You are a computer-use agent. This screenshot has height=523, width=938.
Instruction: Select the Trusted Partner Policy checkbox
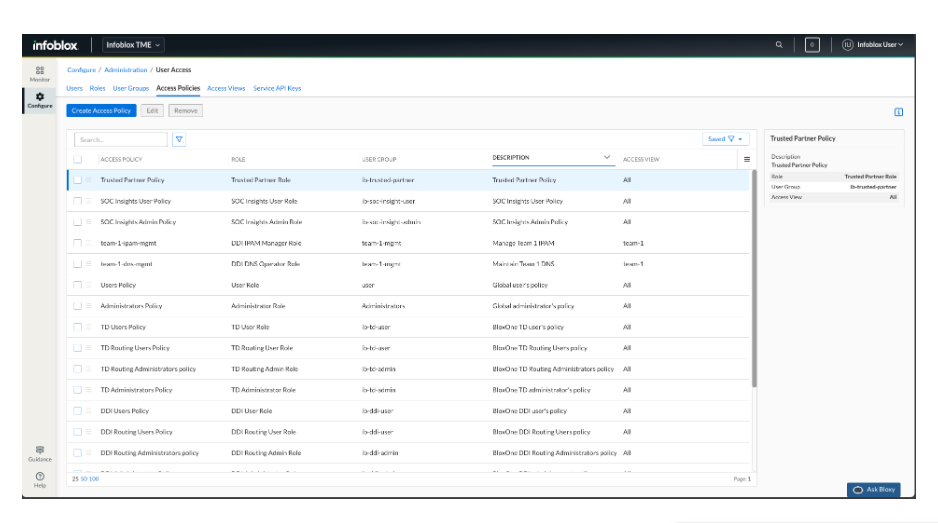click(78, 180)
